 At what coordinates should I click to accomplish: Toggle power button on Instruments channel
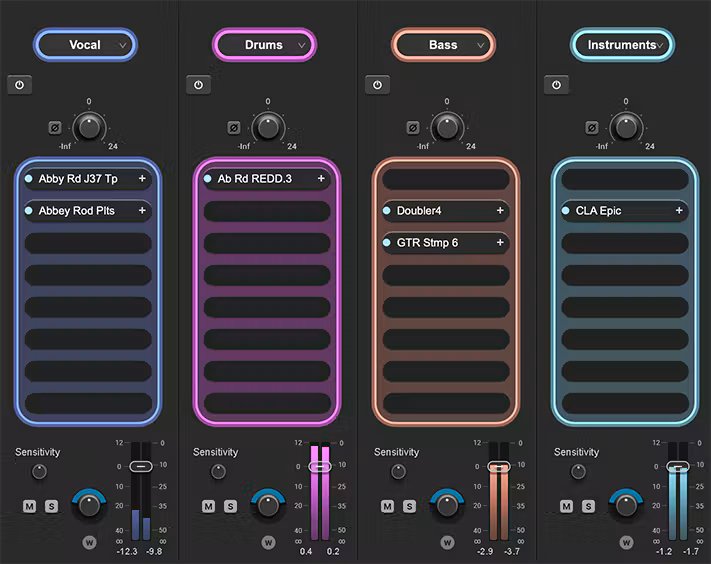pos(556,85)
